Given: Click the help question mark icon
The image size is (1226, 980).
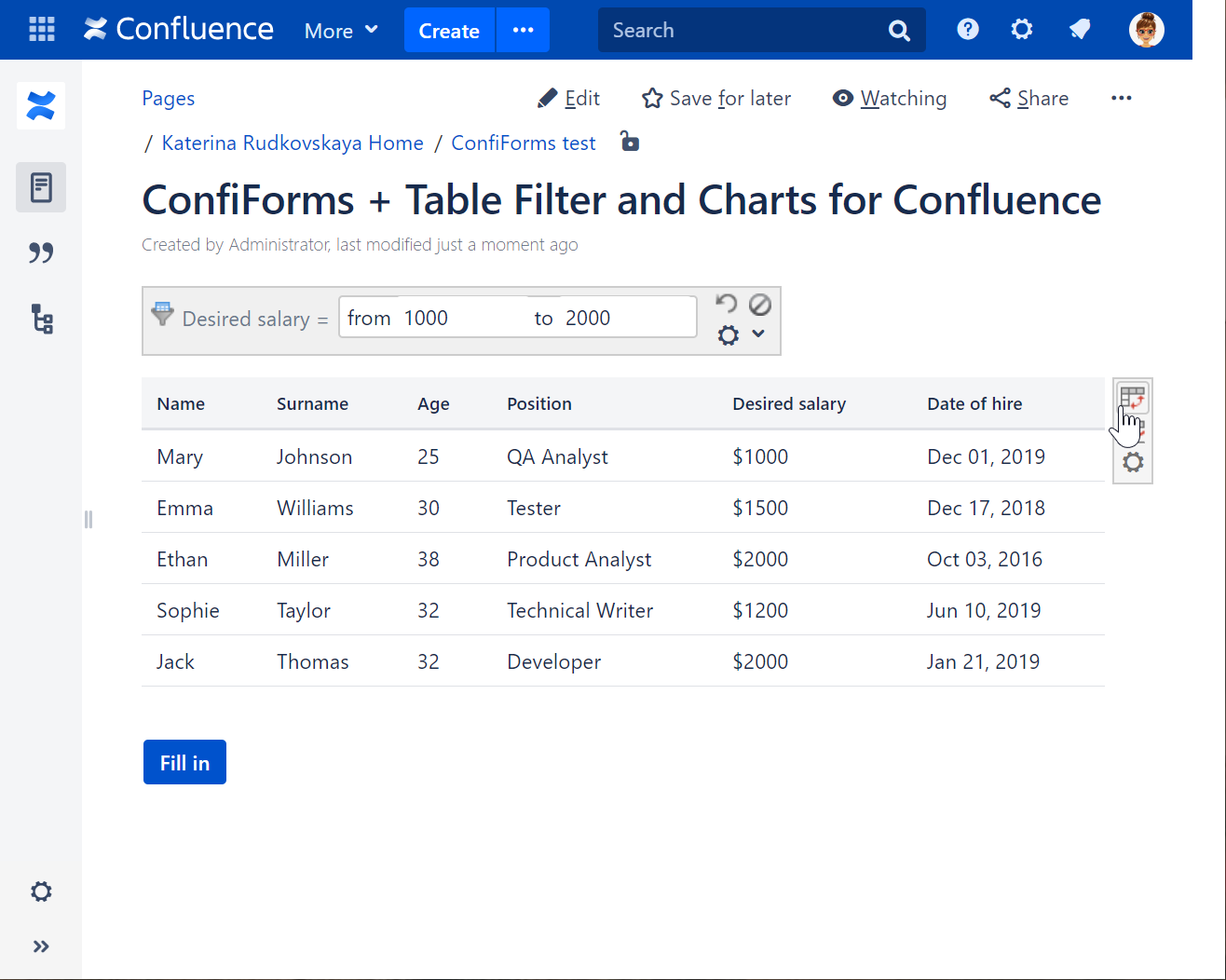Looking at the screenshot, I should tap(967, 29).
